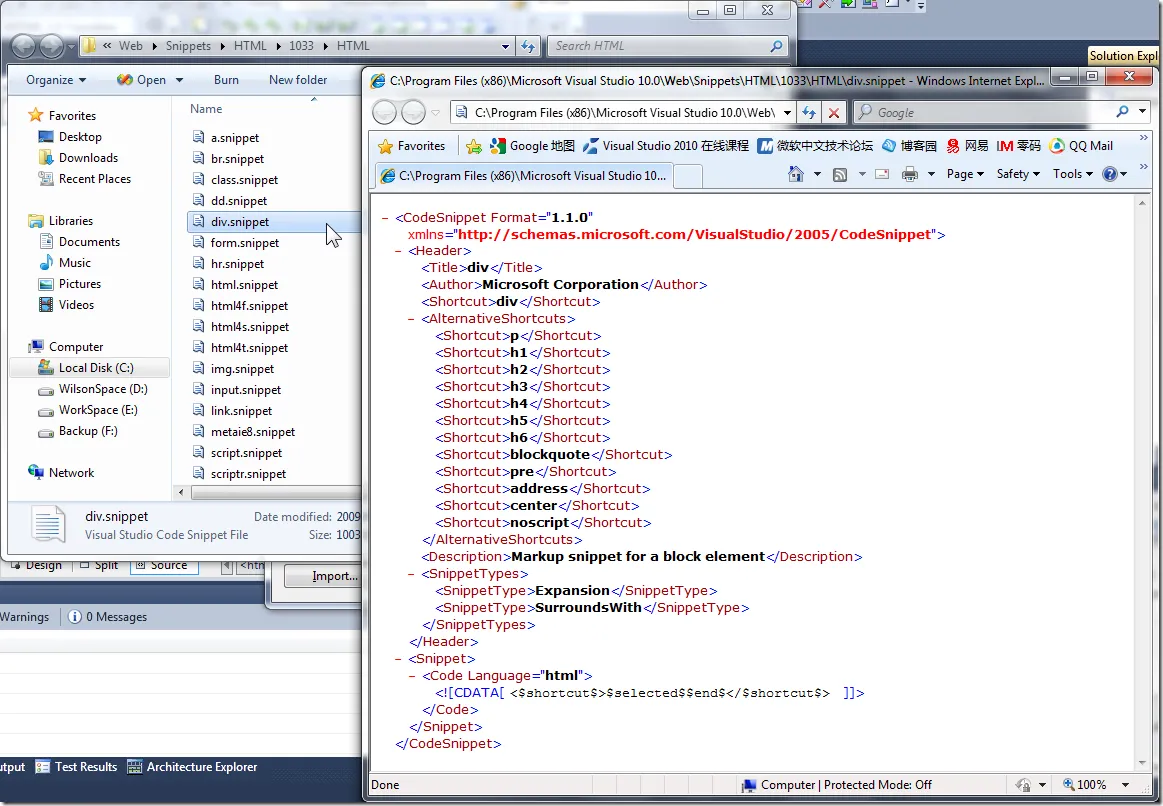Expand the Organize menu in Explorer
The image size is (1163, 806).
click(56, 80)
